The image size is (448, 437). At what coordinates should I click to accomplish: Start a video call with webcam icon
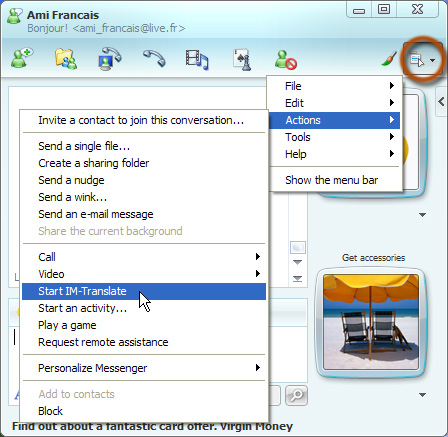point(110,59)
